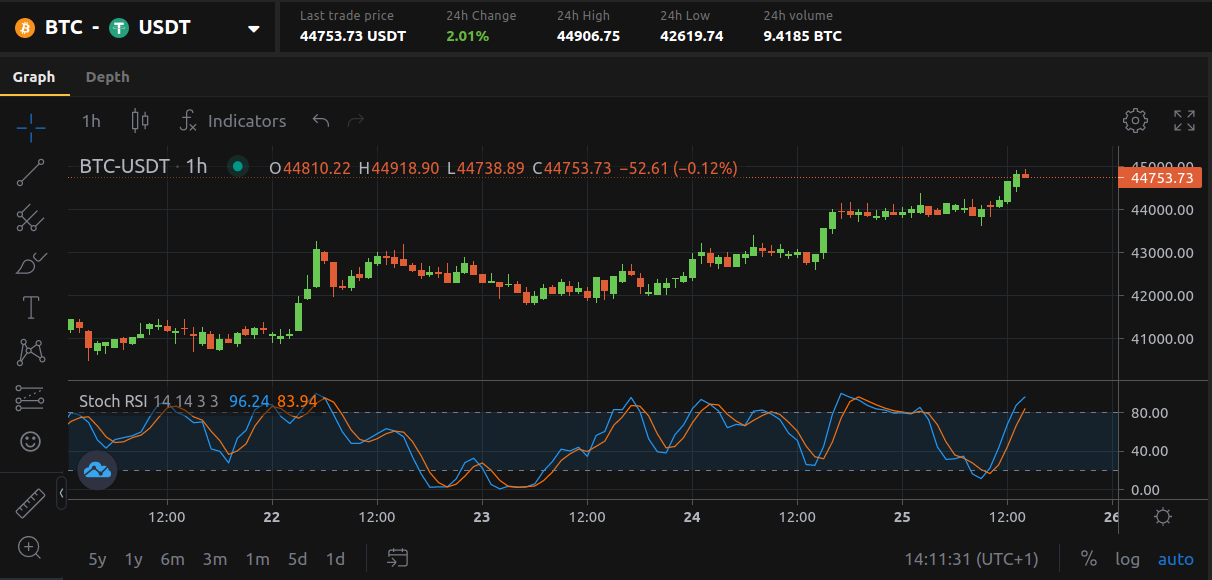
Task: Open the candle style selector
Action: pos(139,120)
